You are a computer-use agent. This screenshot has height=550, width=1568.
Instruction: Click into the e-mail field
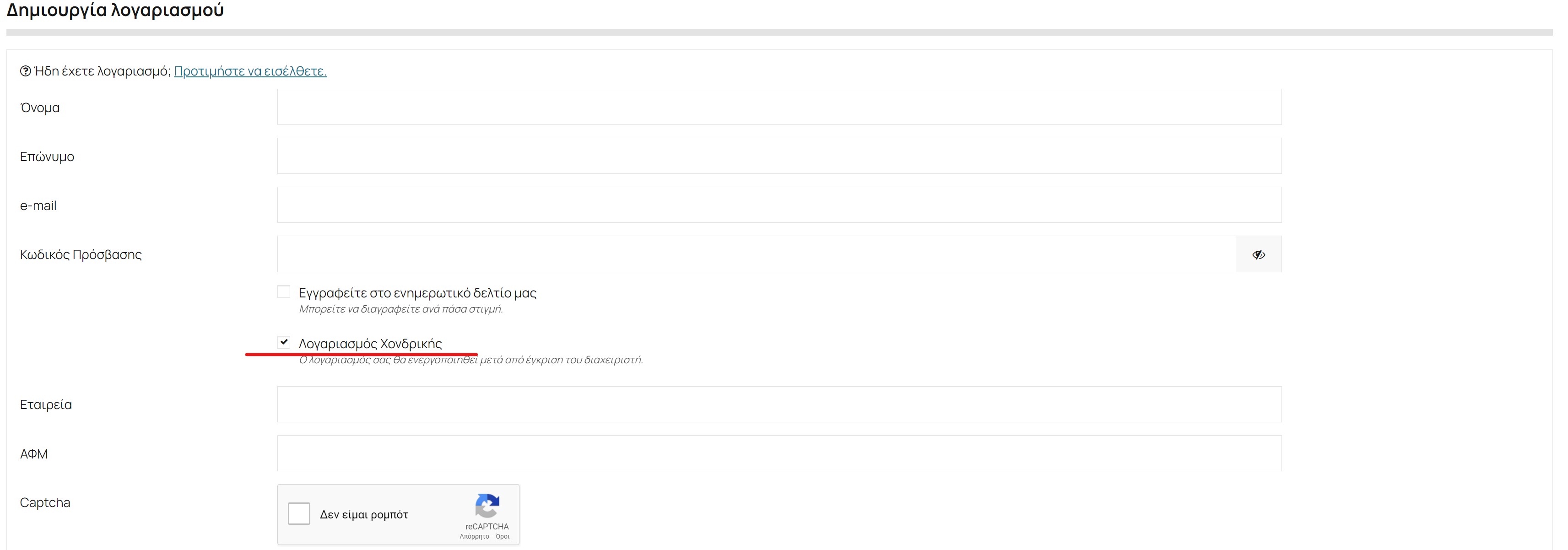point(779,205)
